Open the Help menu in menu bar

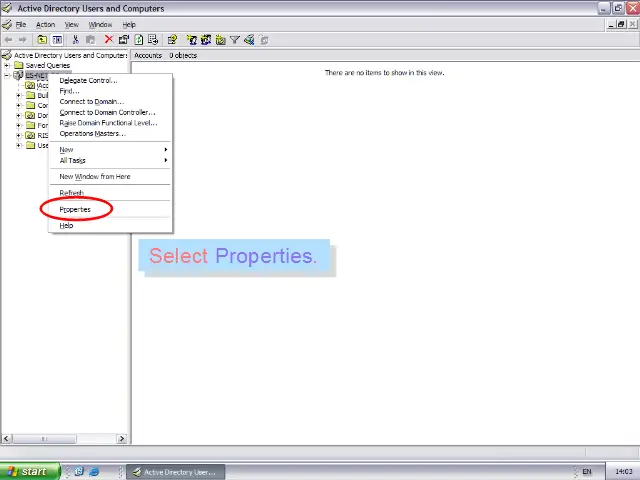129,24
